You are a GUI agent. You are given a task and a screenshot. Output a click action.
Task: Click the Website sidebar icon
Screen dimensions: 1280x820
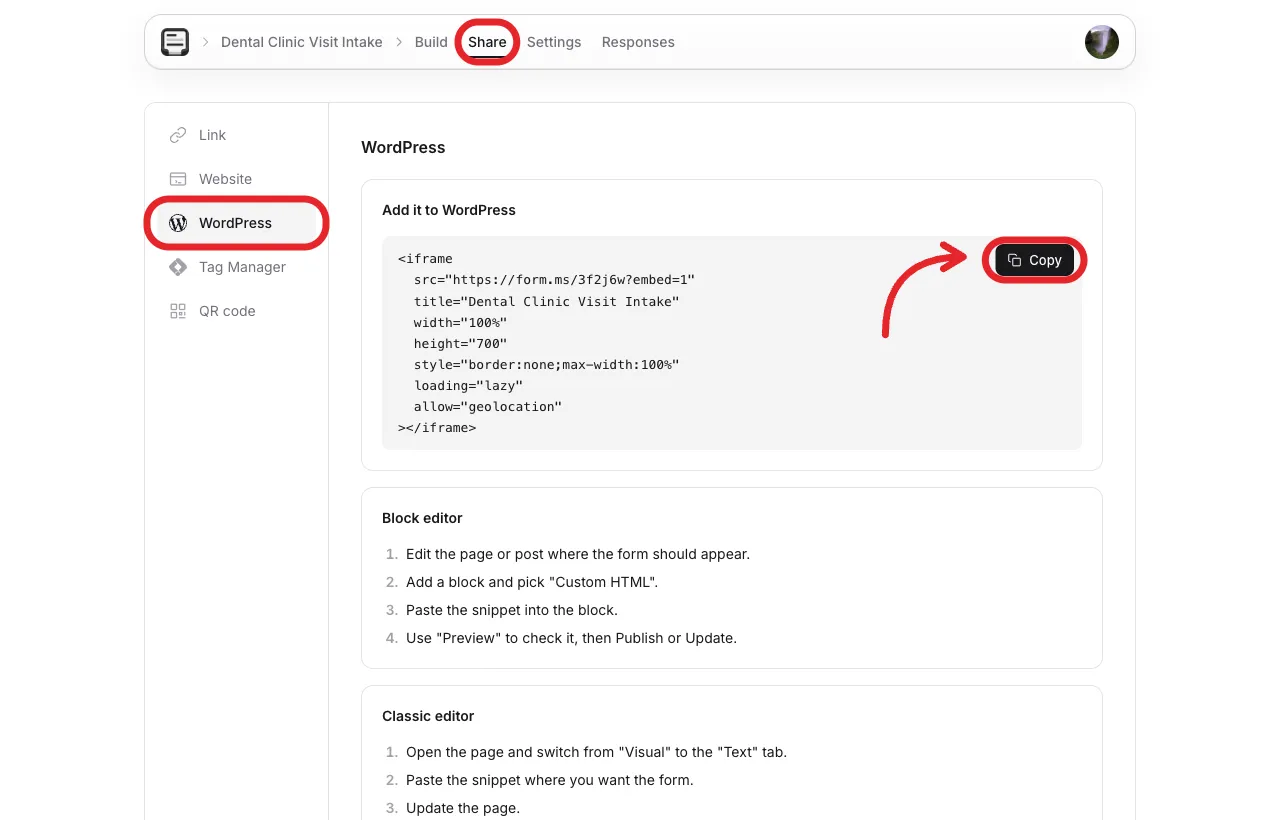(x=178, y=179)
